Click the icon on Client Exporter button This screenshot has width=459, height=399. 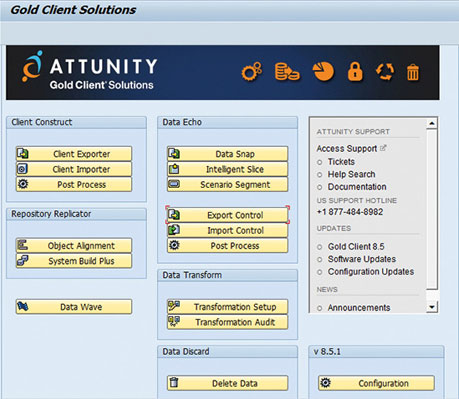coord(23,153)
